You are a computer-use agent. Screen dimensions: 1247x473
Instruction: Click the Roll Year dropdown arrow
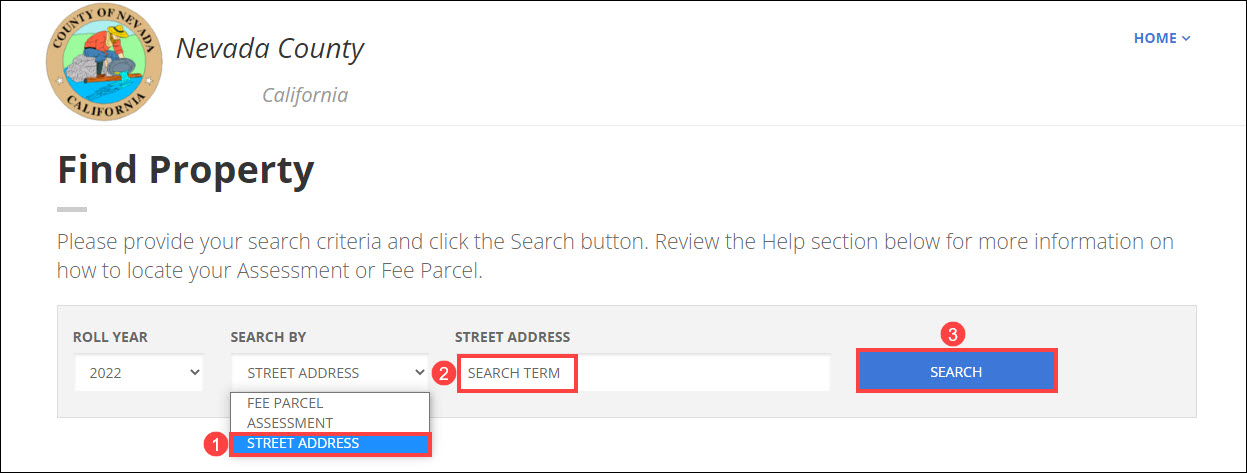193,373
